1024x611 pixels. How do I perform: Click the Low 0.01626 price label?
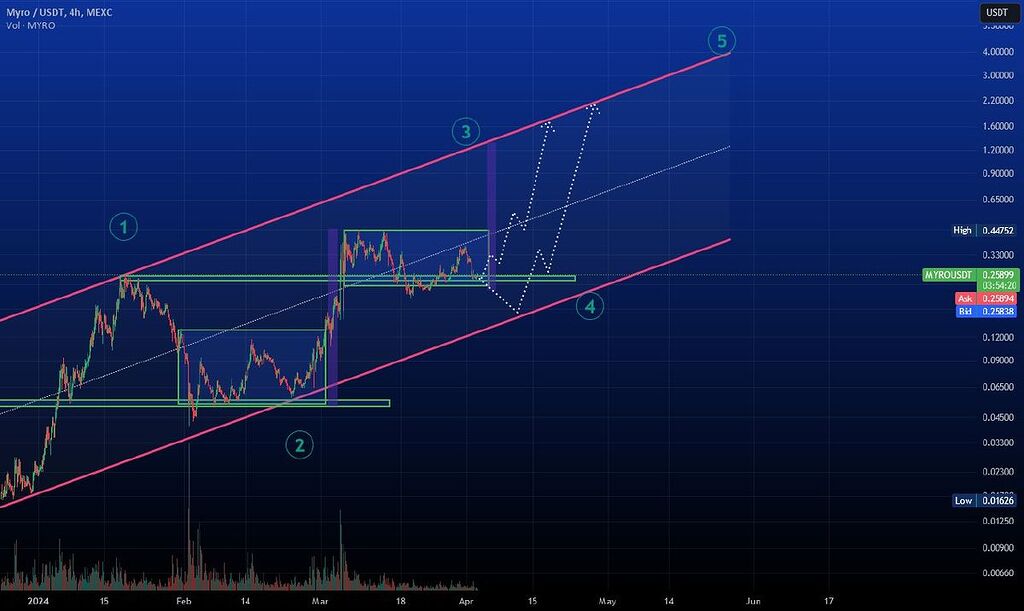tap(986, 500)
